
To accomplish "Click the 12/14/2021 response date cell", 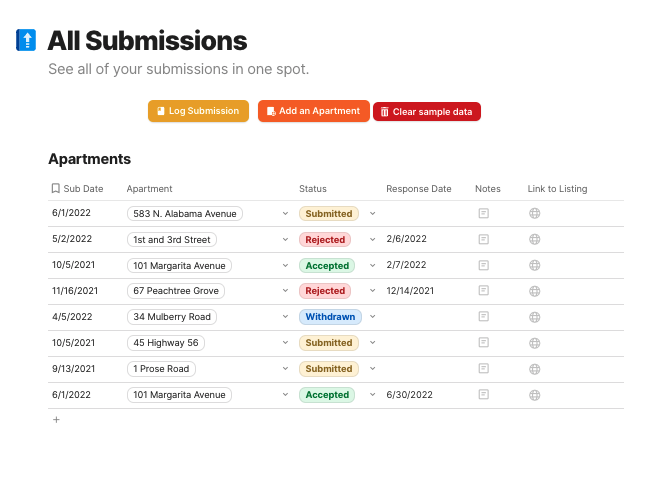I will (410, 291).
